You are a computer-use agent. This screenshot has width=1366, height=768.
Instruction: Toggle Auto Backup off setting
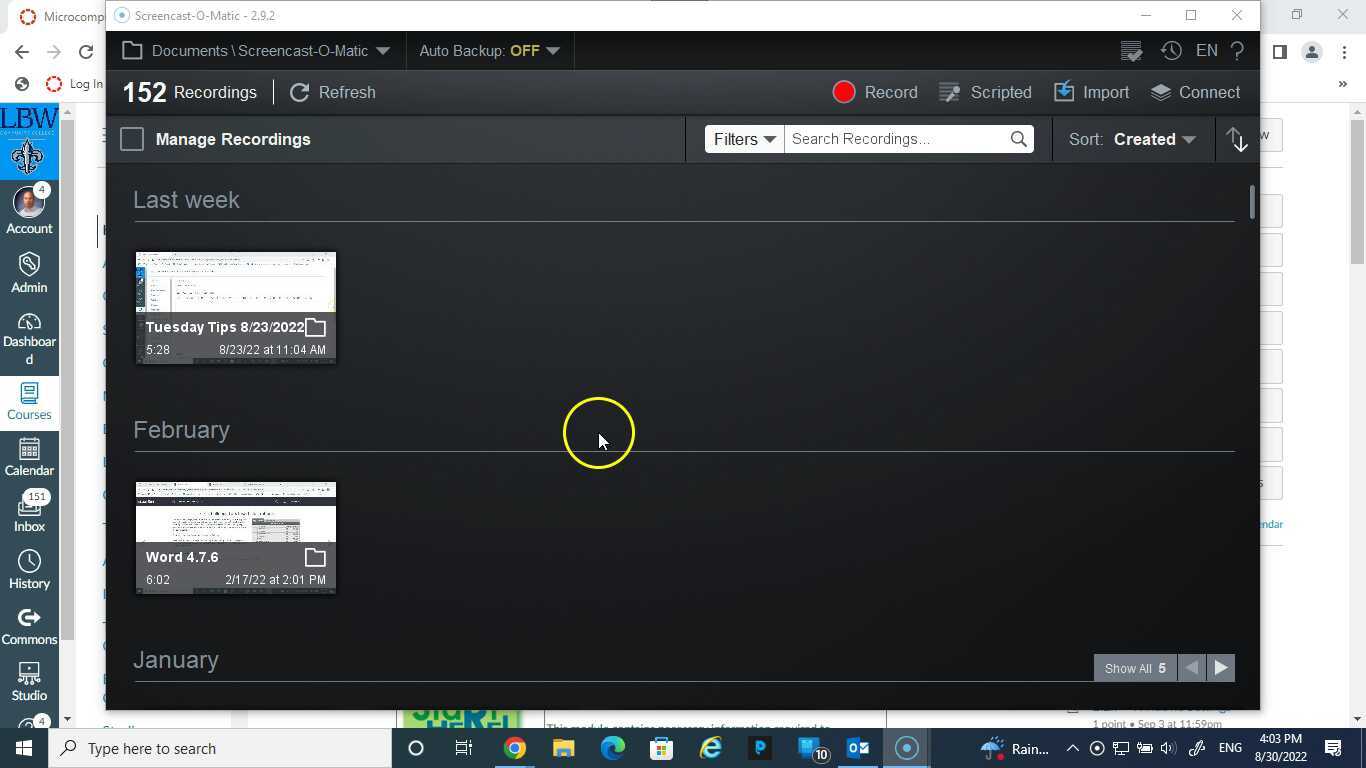489,50
